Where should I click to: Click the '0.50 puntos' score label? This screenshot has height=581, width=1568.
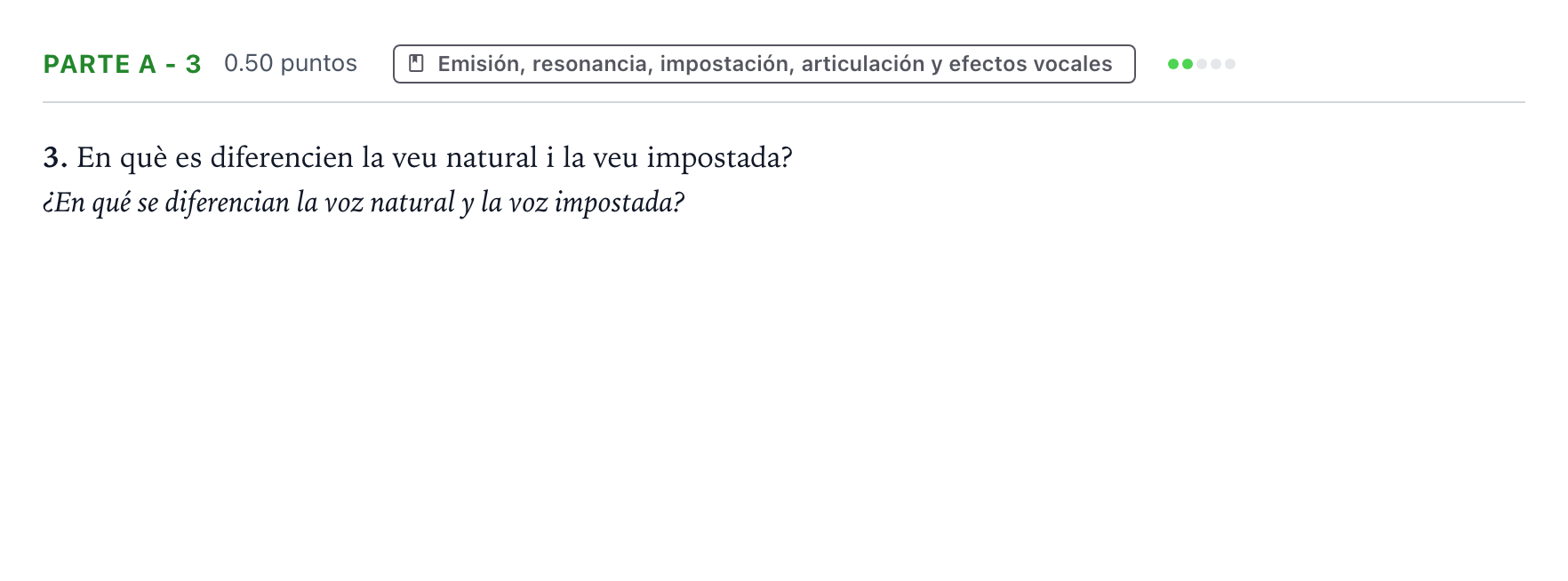pos(291,63)
